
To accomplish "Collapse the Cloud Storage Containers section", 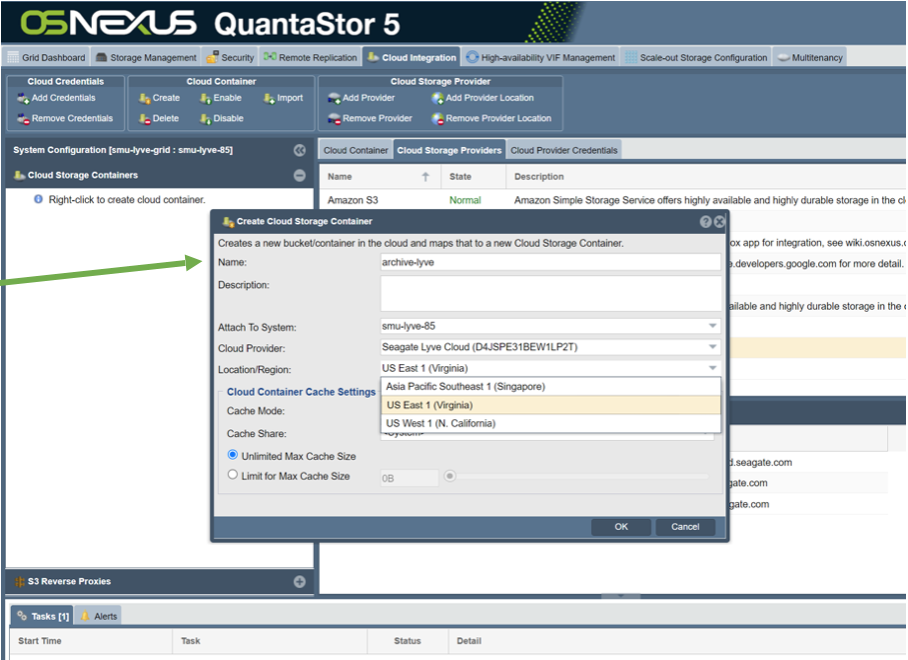I will pos(299,175).
